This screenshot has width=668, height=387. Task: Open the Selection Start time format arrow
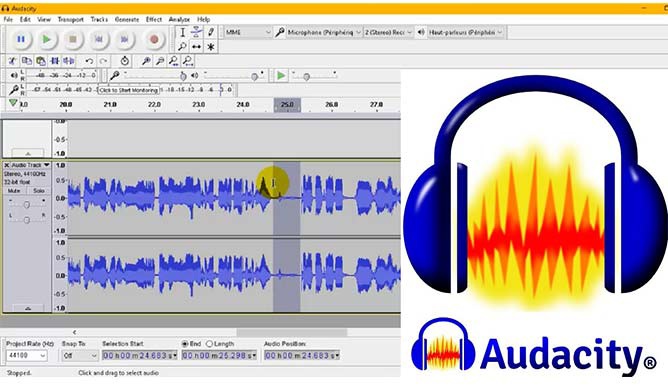pyautogui.click(x=175, y=355)
